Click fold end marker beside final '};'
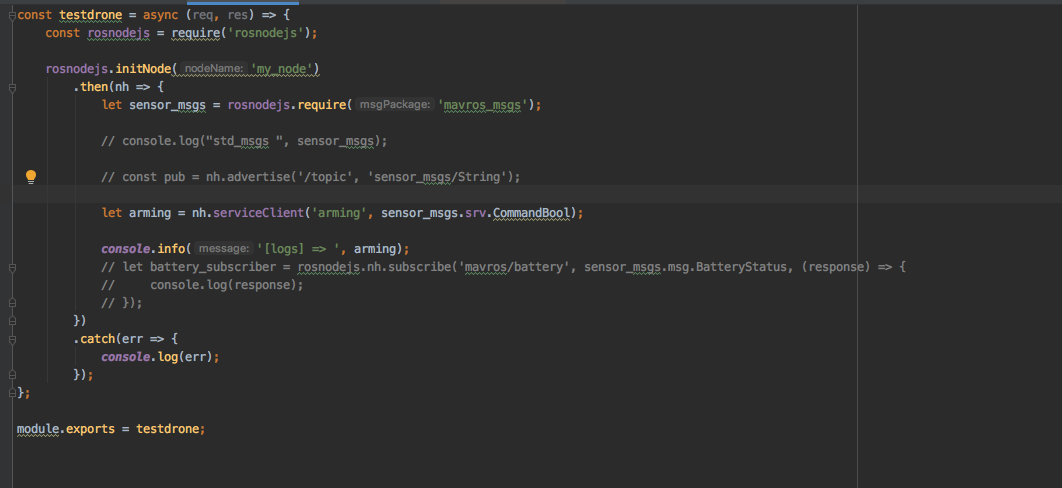 pyautogui.click(x=12, y=393)
